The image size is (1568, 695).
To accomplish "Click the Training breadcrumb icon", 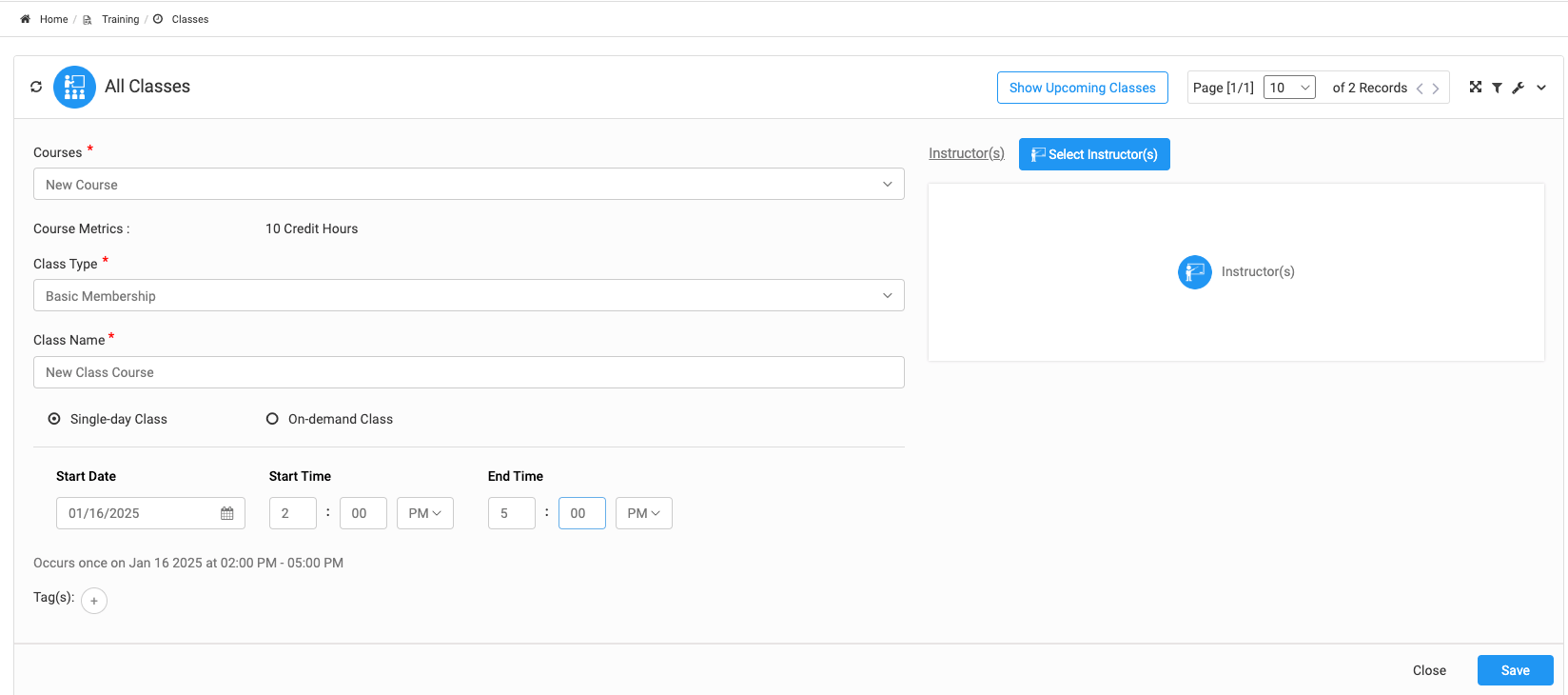I will coord(88,19).
